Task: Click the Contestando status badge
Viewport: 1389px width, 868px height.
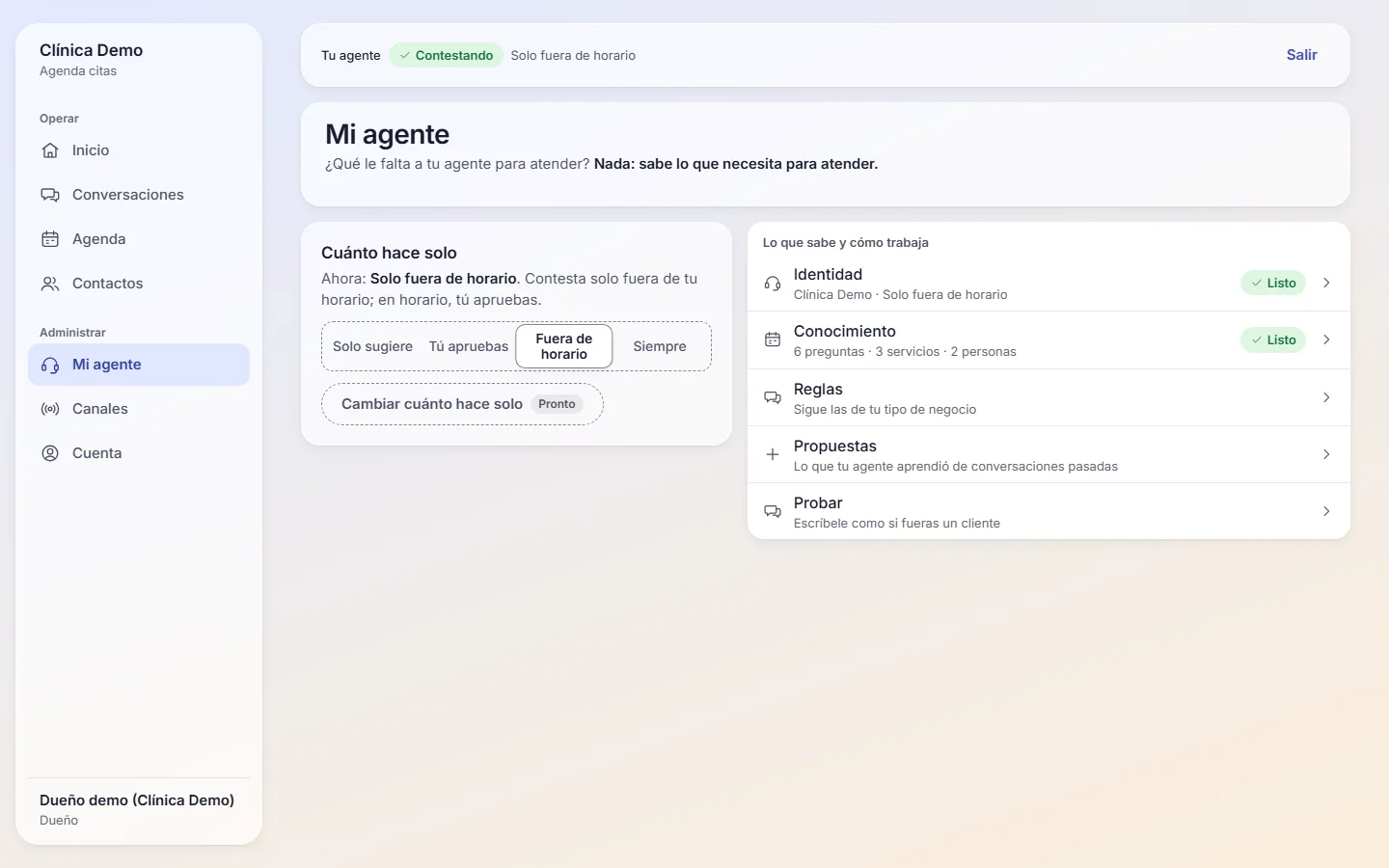Action: pyautogui.click(x=446, y=56)
